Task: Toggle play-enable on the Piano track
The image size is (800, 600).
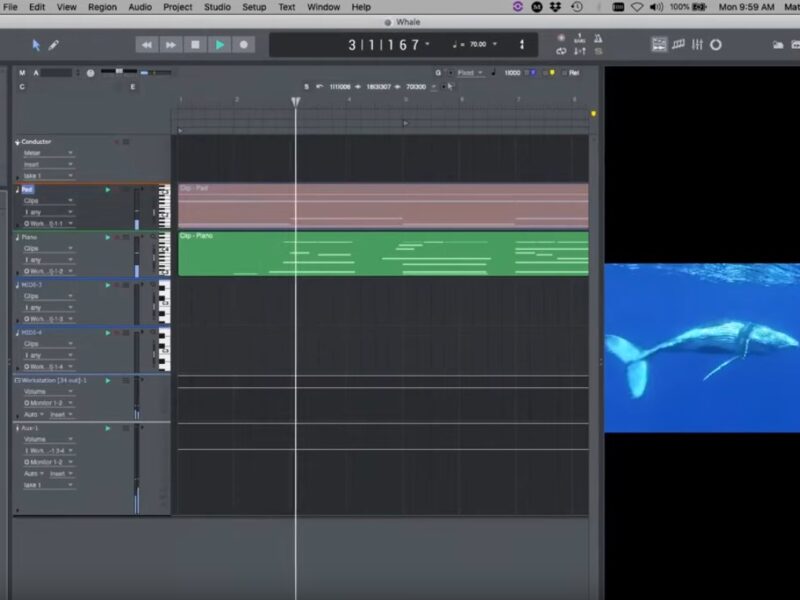Action: [x=107, y=237]
